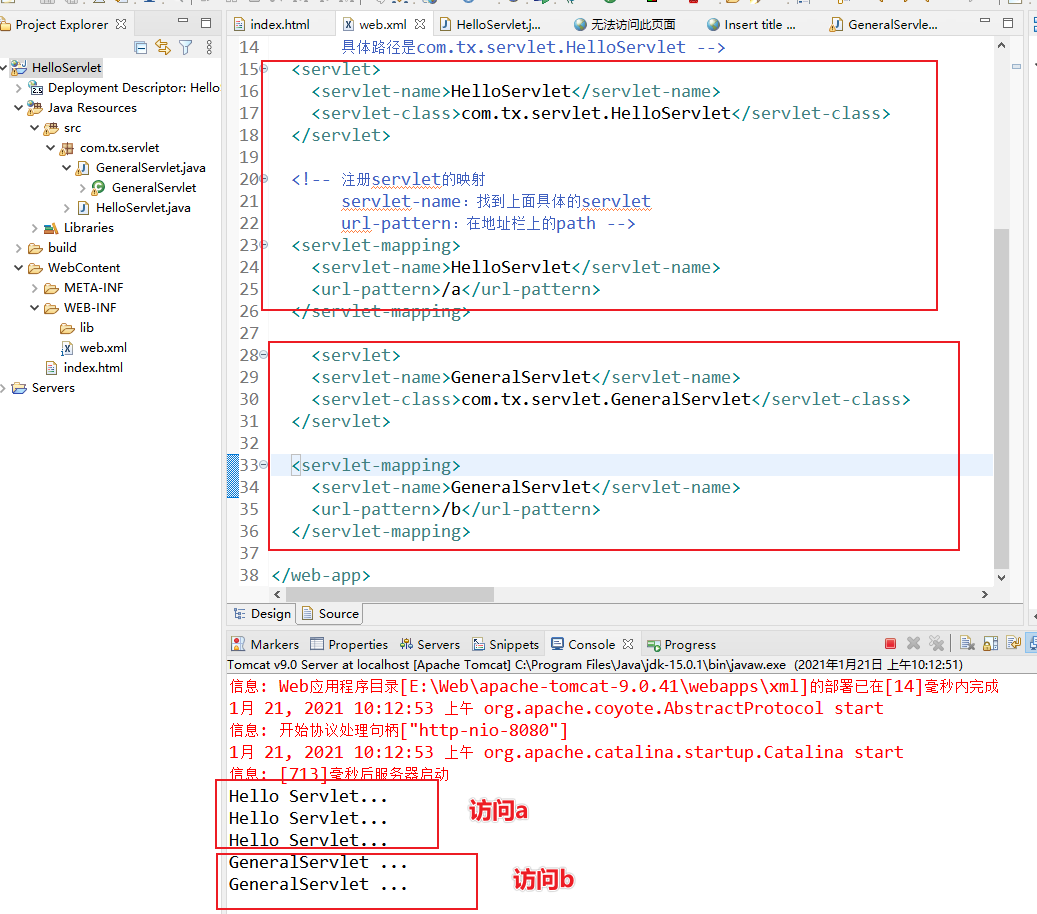Collapse the WebContent folder
The width and height of the screenshot is (1037, 914).
pos(19,267)
